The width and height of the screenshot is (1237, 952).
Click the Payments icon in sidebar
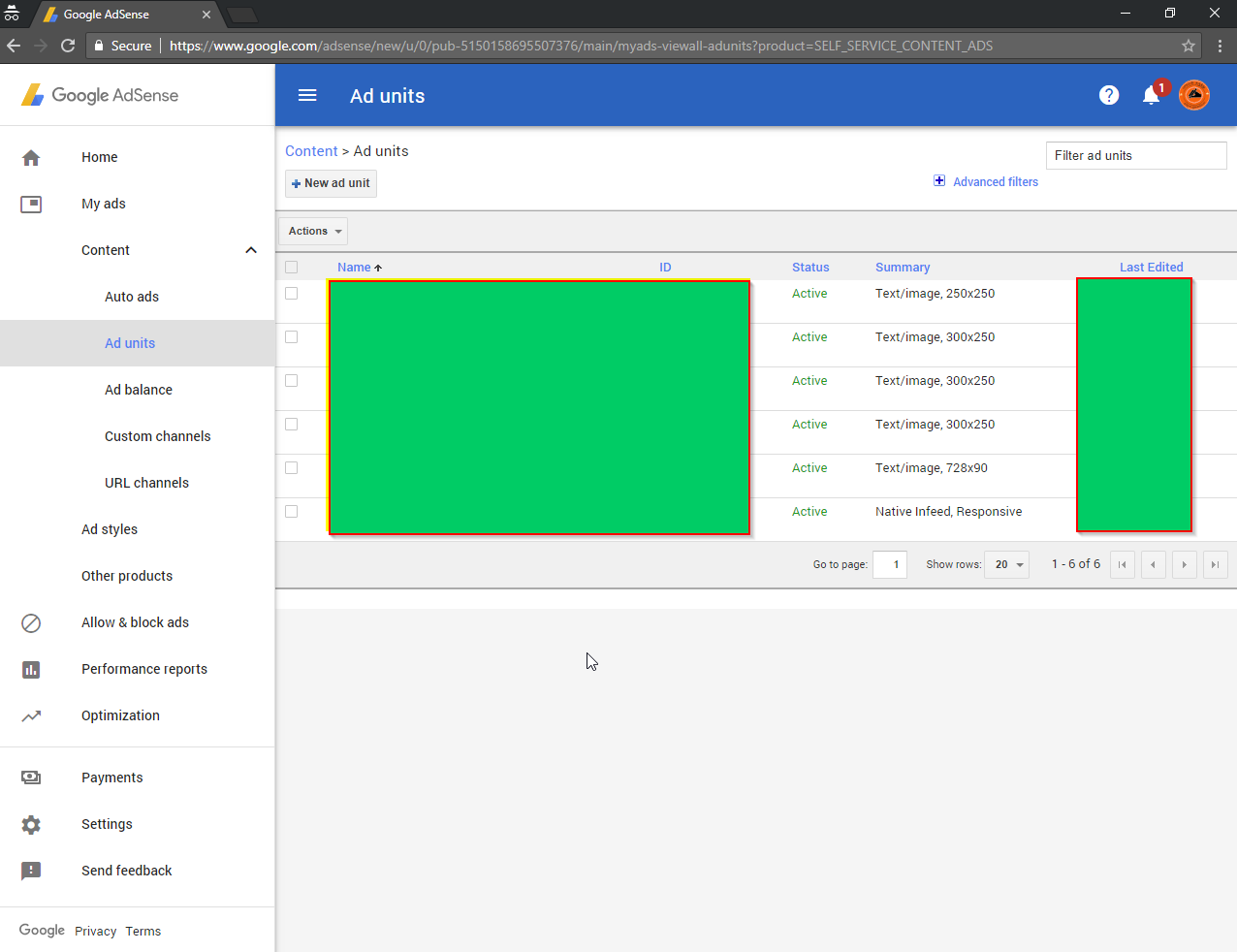pyautogui.click(x=31, y=777)
